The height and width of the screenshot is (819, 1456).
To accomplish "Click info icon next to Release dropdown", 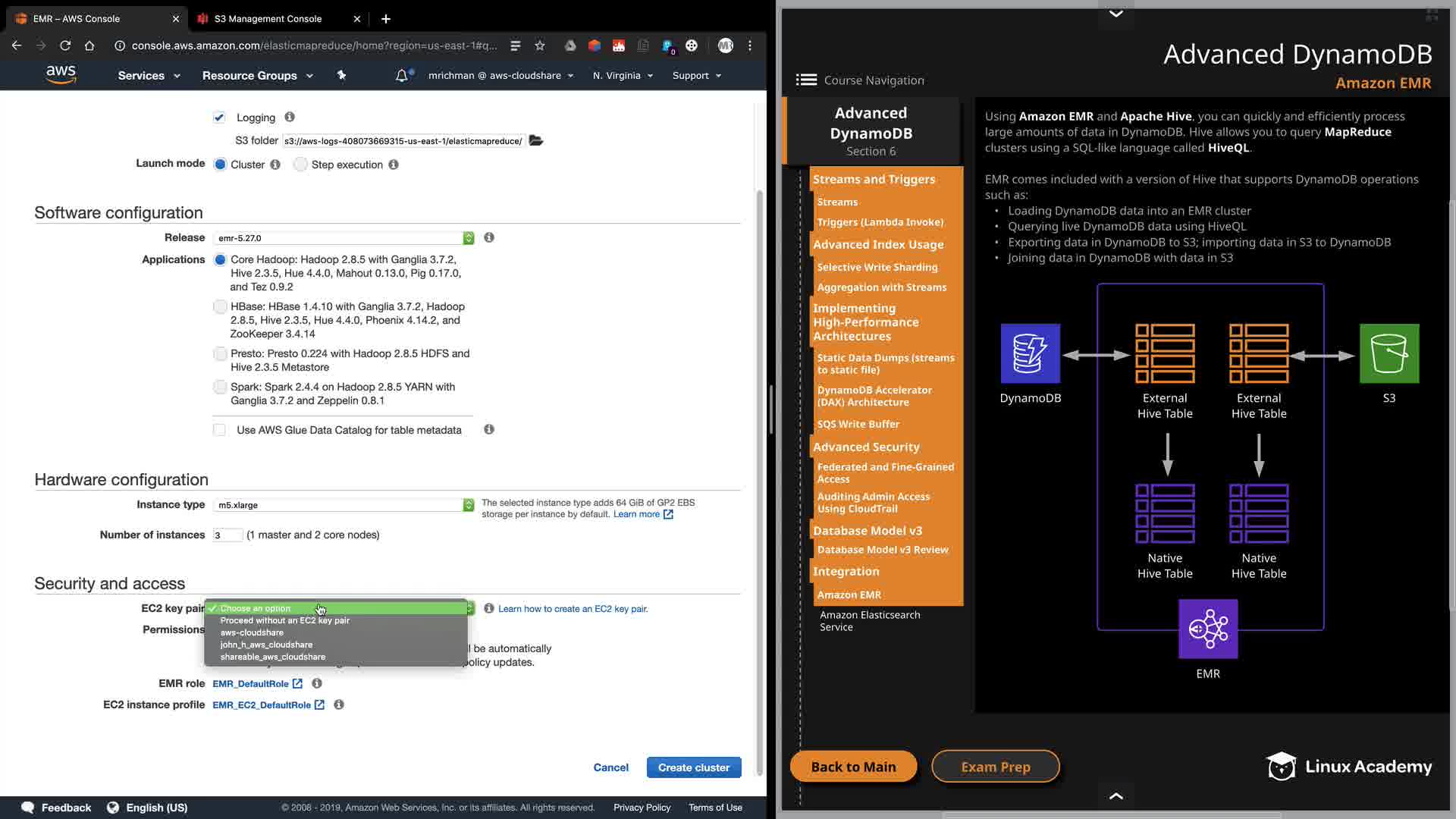I will coord(489,237).
